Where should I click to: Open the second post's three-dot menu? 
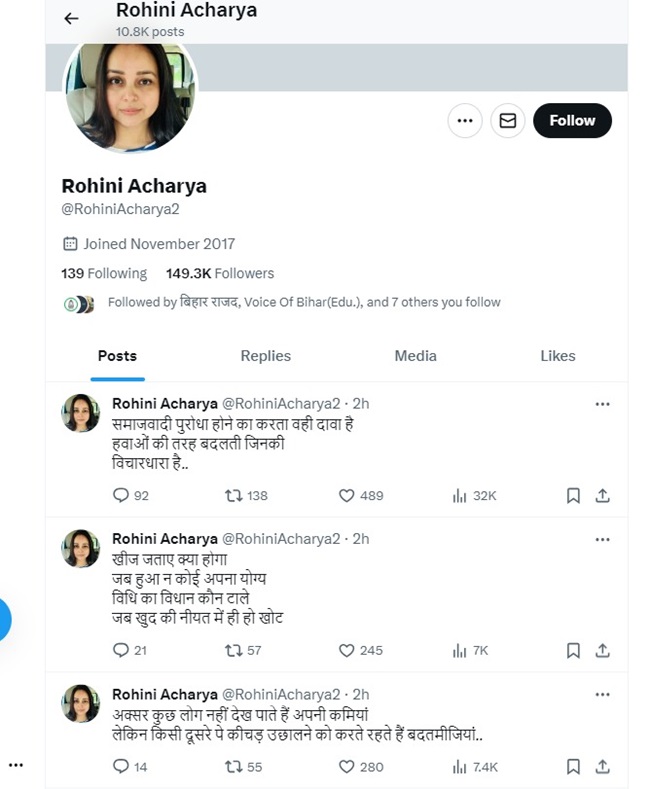[x=602, y=540]
